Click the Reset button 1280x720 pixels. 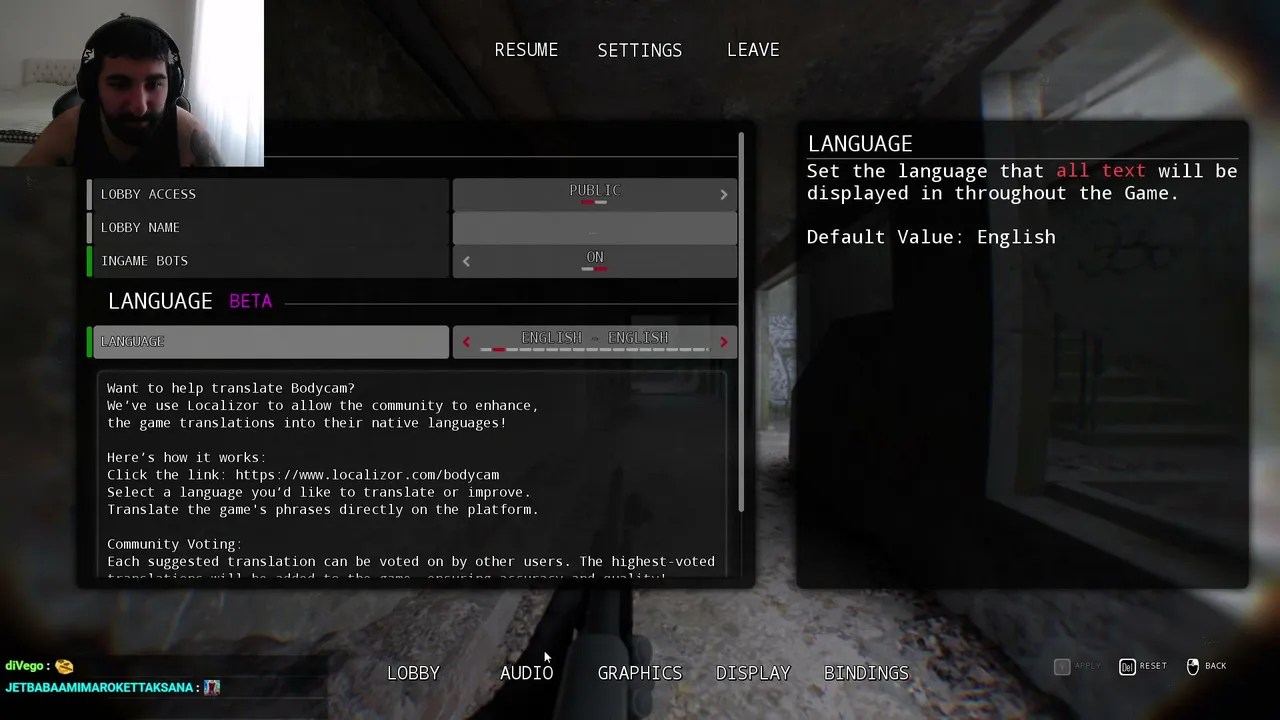point(1143,666)
